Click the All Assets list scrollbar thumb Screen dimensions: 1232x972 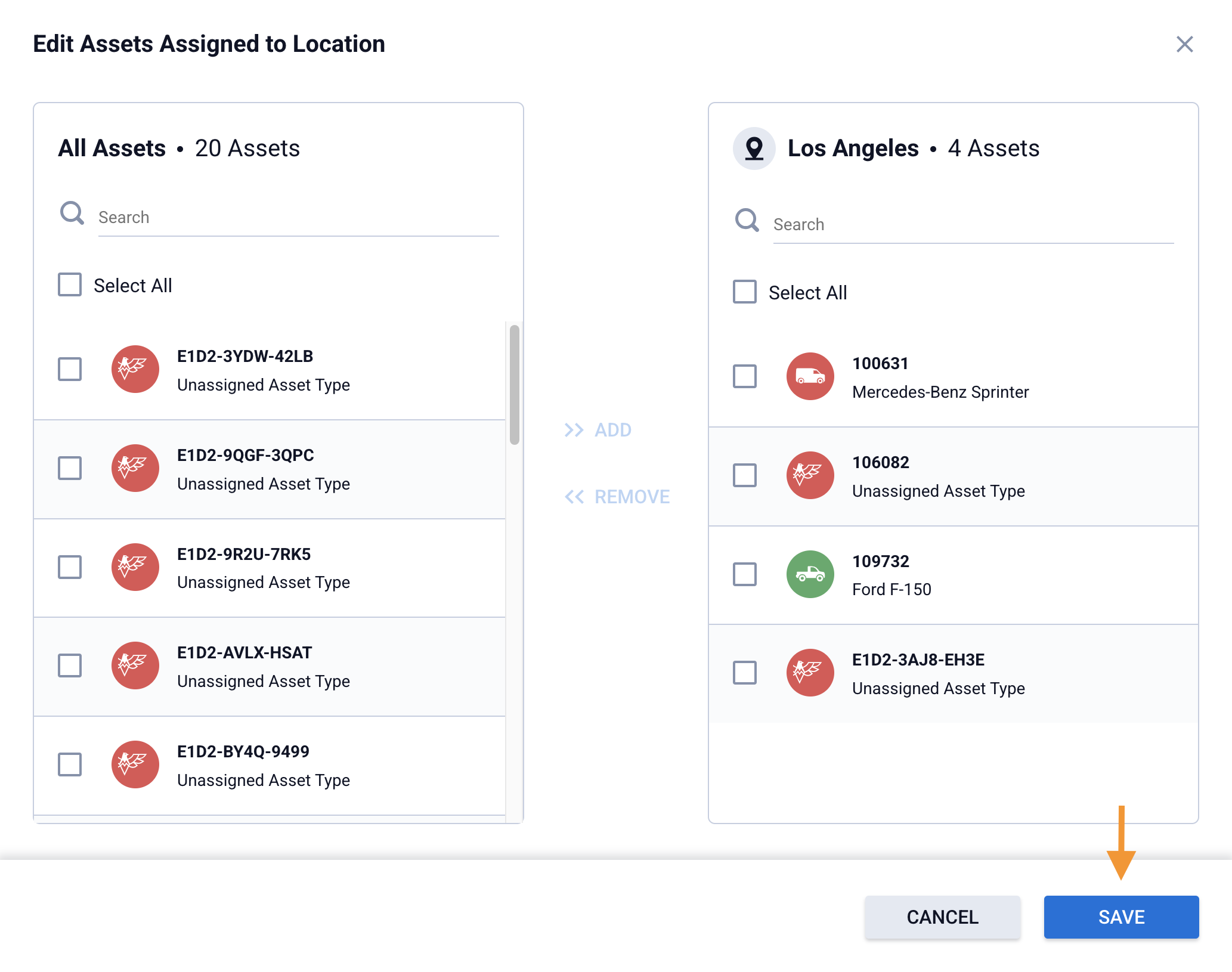coord(514,385)
